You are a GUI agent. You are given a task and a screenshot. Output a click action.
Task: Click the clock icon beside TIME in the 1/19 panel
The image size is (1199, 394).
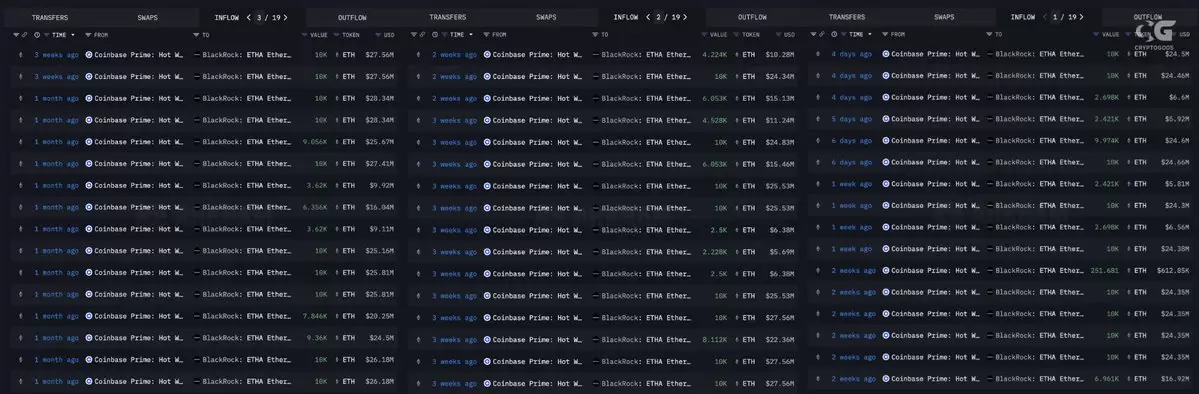point(835,35)
